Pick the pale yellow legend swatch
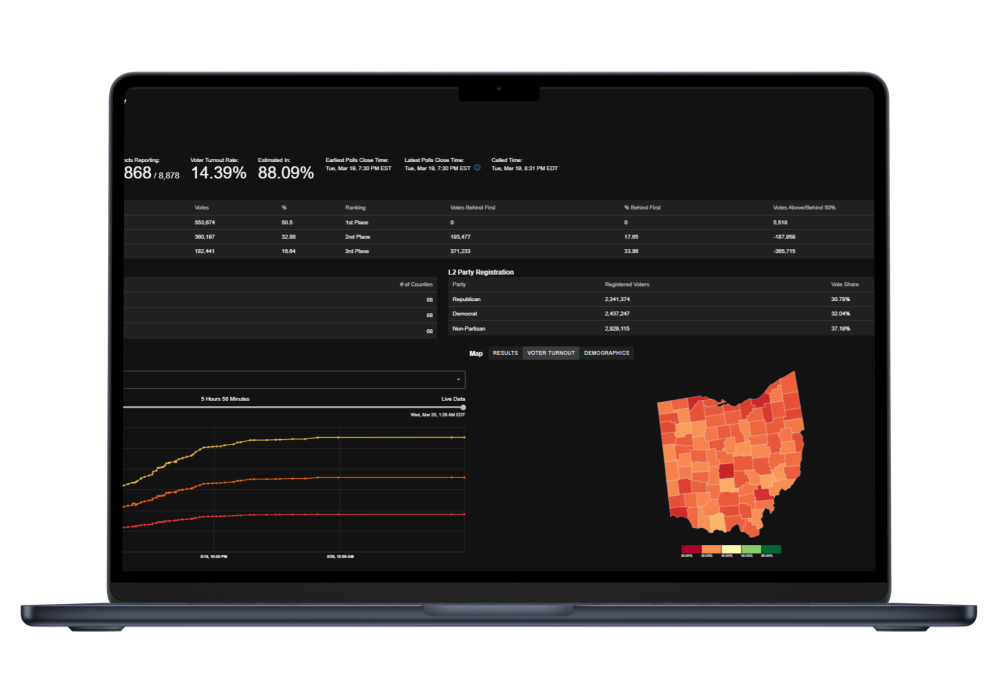 click(730, 549)
